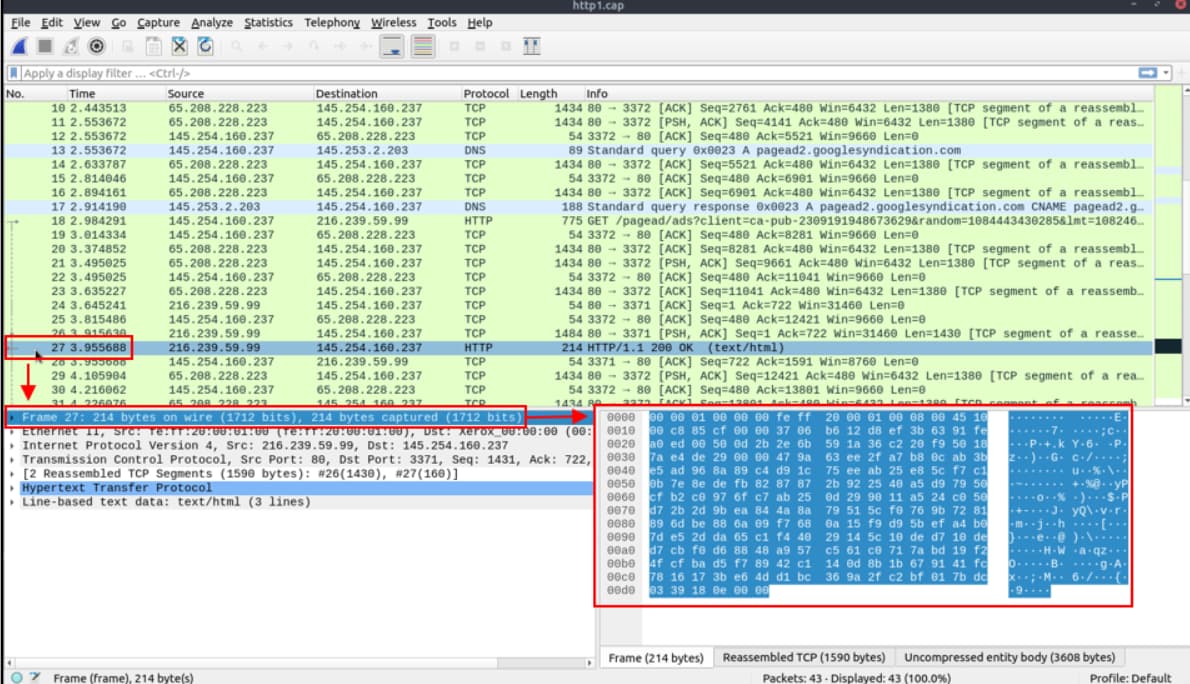Open the Wireless menu
This screenshot has height=684, width=1190.
pos(393,23)
